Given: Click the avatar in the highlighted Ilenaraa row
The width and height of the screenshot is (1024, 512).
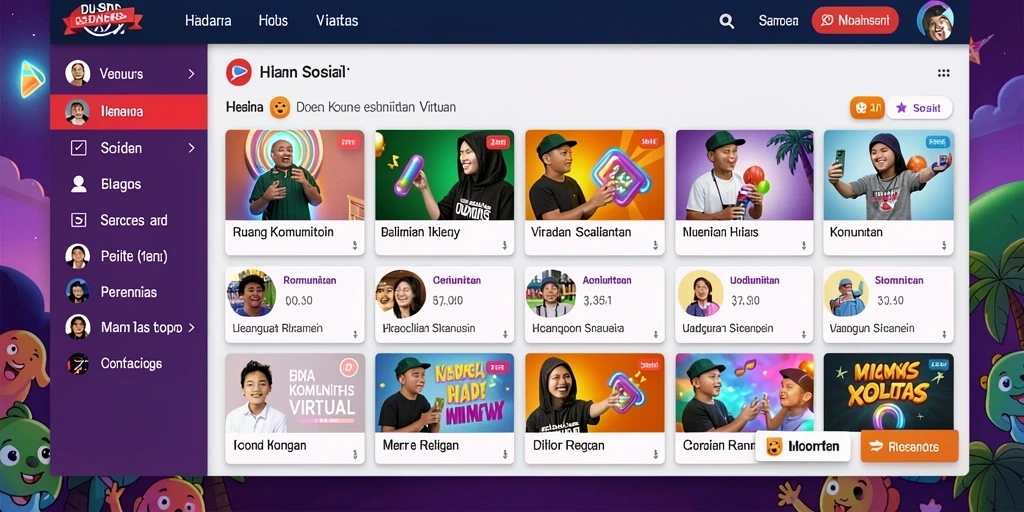Looking at the screenshot, I should point(78,112).
